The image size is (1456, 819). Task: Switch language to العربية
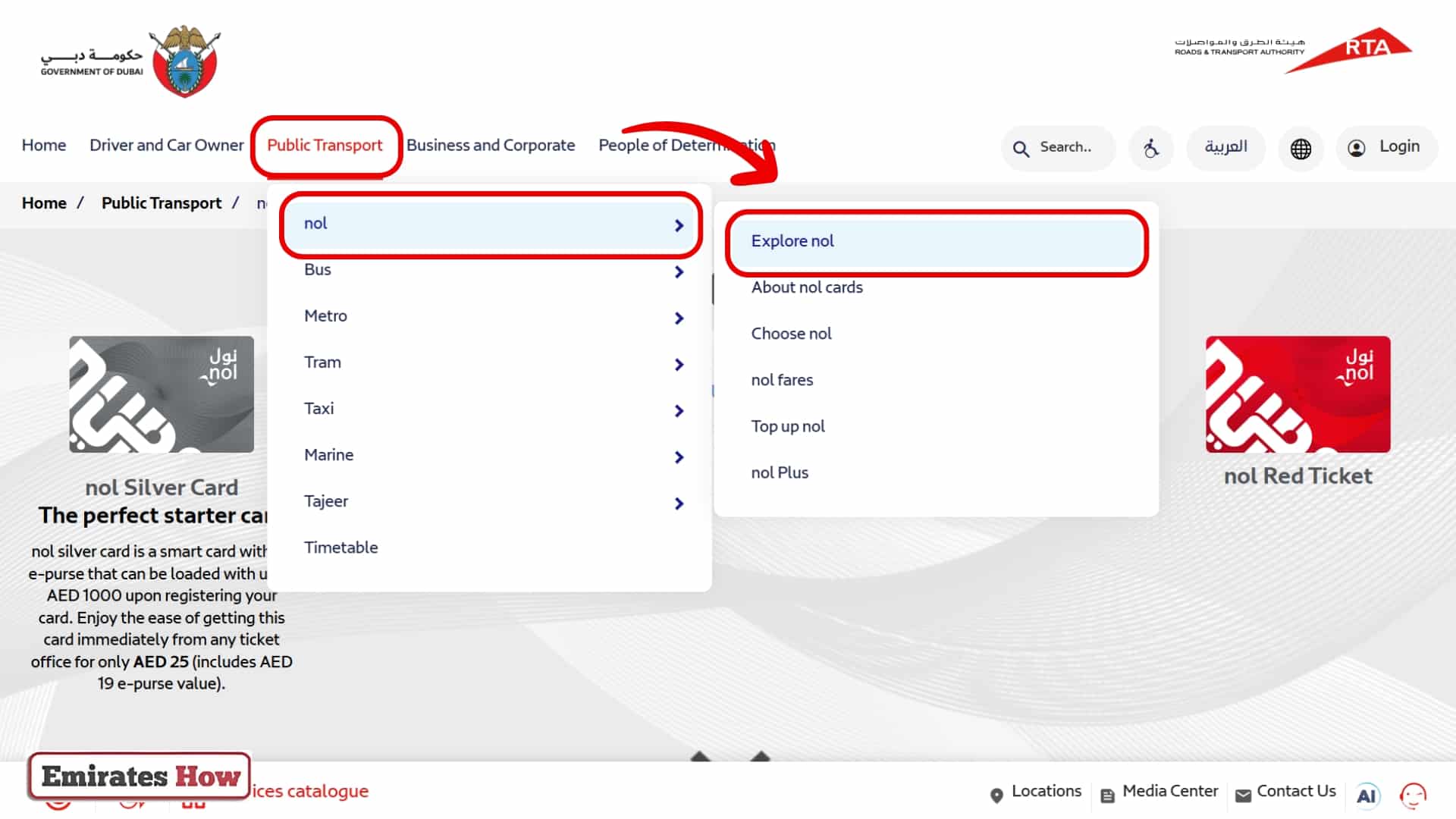click(1225, 147)
